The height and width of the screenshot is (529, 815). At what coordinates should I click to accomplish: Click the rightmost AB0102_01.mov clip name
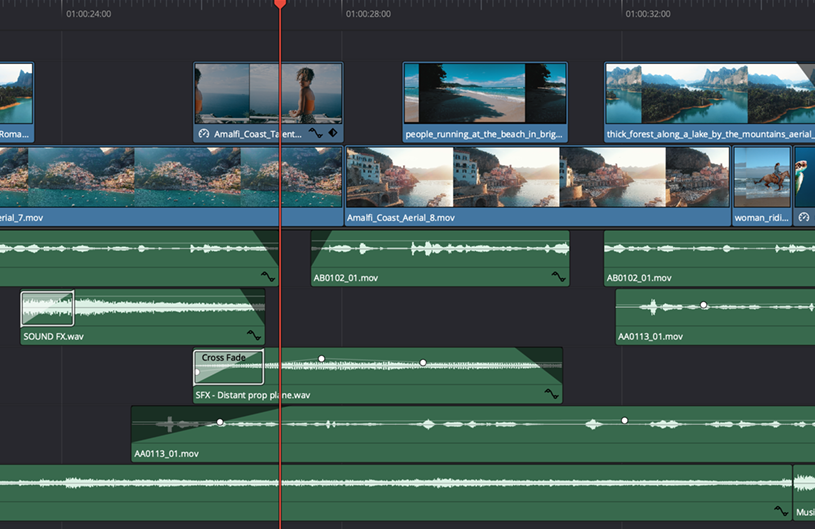pos(639,278)
